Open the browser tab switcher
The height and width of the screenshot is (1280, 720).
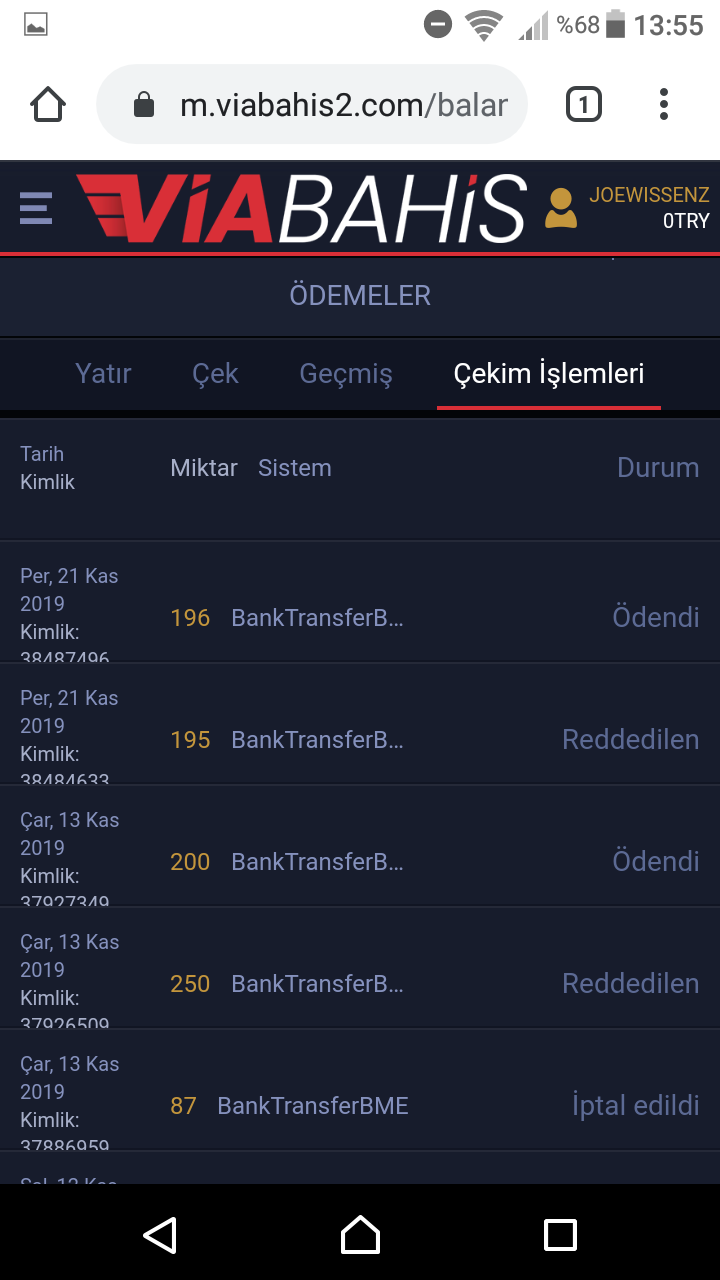[584, 105]
